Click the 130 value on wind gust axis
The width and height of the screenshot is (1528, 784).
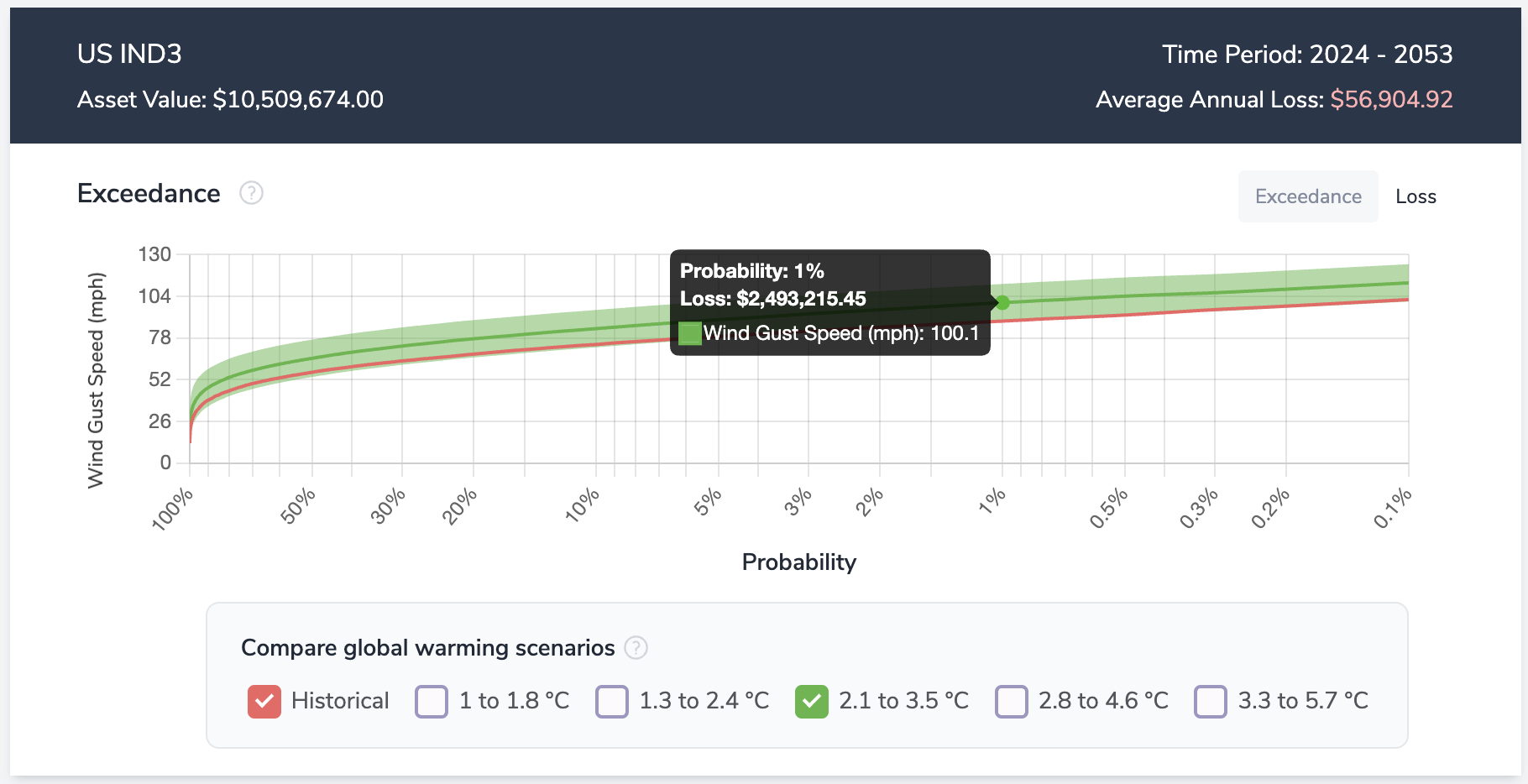click(x=154, y=254)
